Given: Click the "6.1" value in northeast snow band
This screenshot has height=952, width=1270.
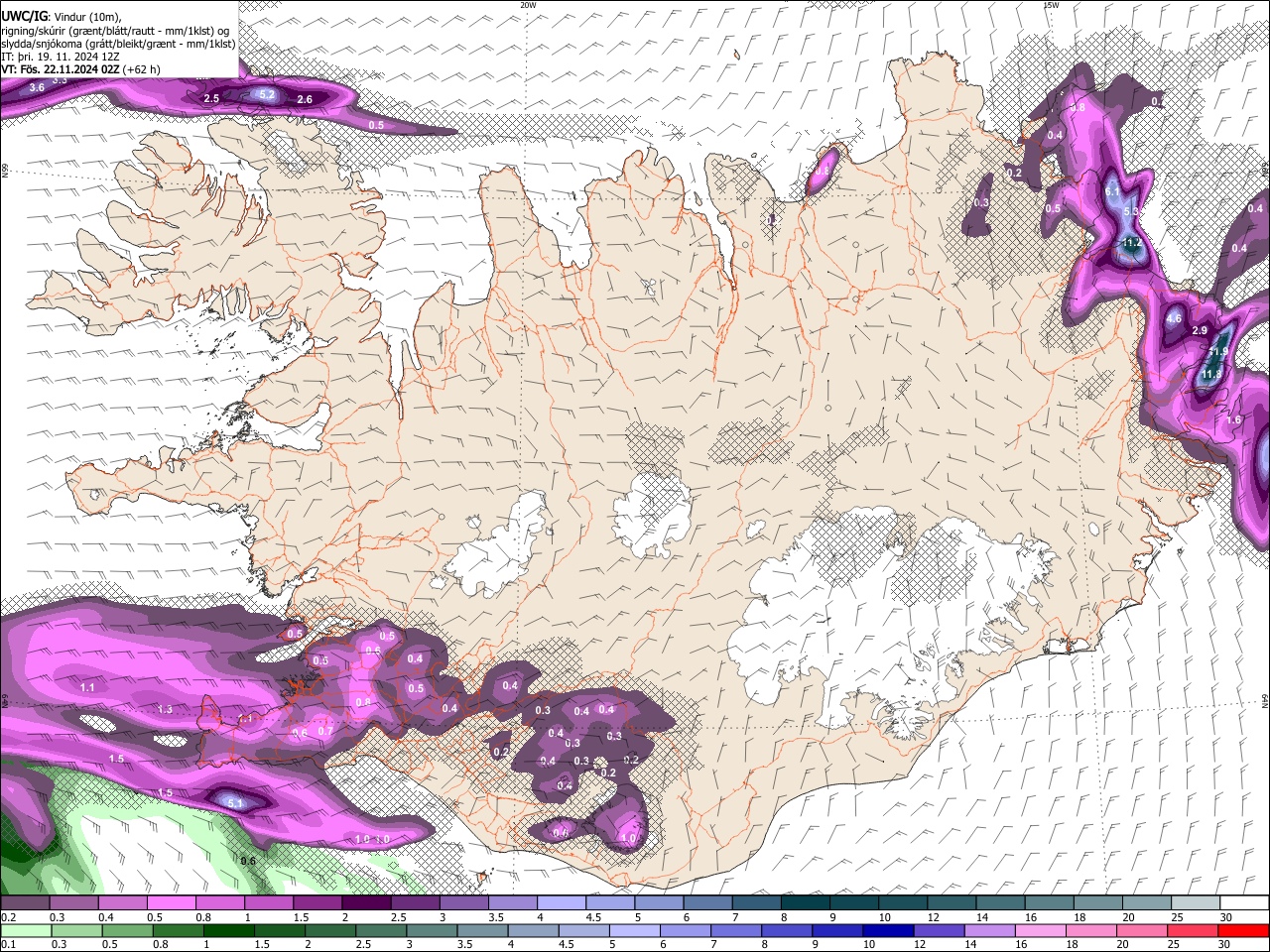Looking at the screenshot, I should [x=1112, y=192].
